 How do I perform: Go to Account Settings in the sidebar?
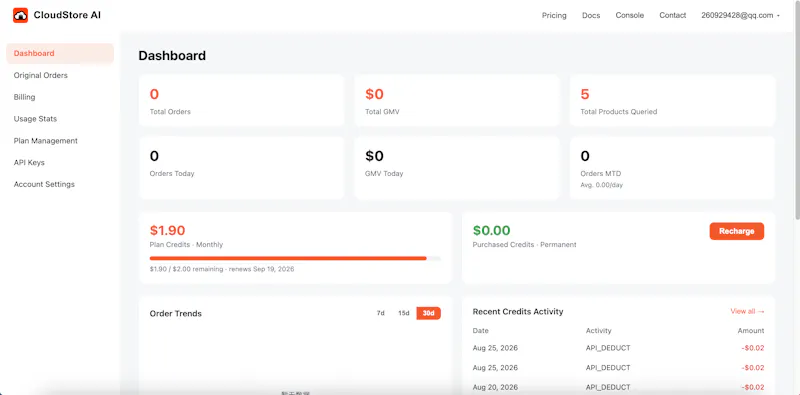pos(44,184)
